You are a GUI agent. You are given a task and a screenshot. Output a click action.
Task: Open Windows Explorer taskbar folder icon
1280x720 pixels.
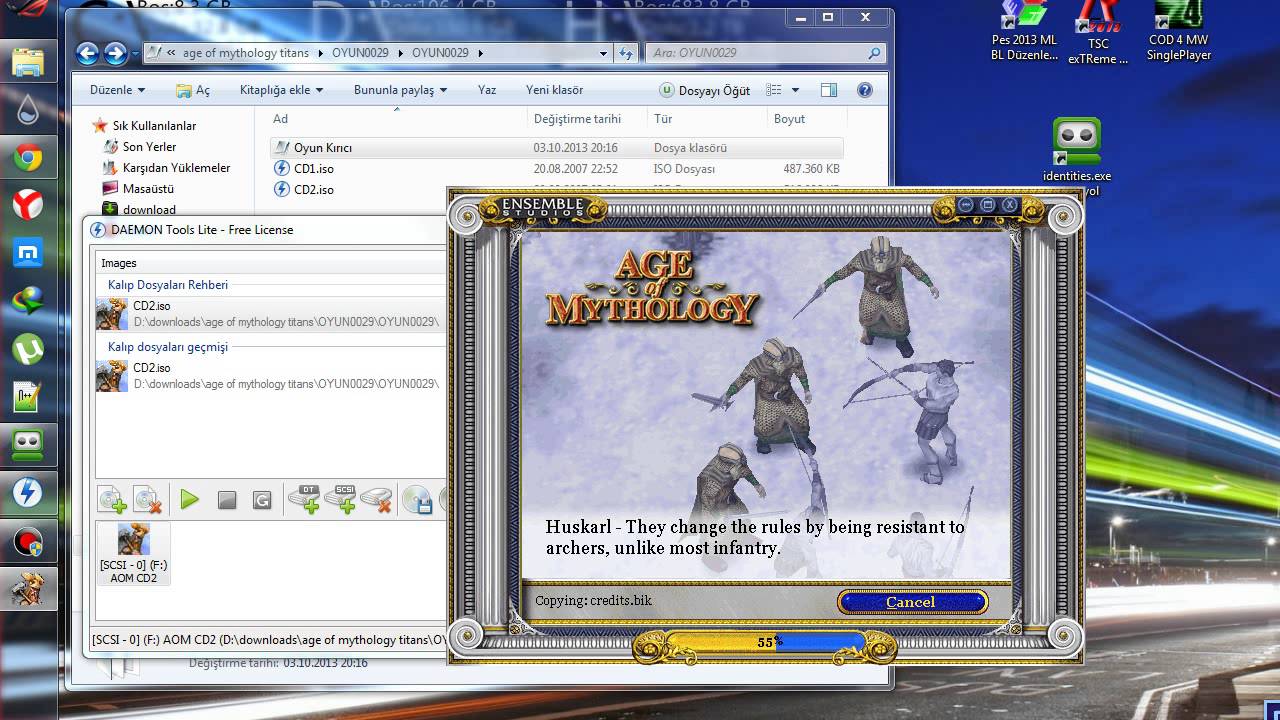point(27,61)
